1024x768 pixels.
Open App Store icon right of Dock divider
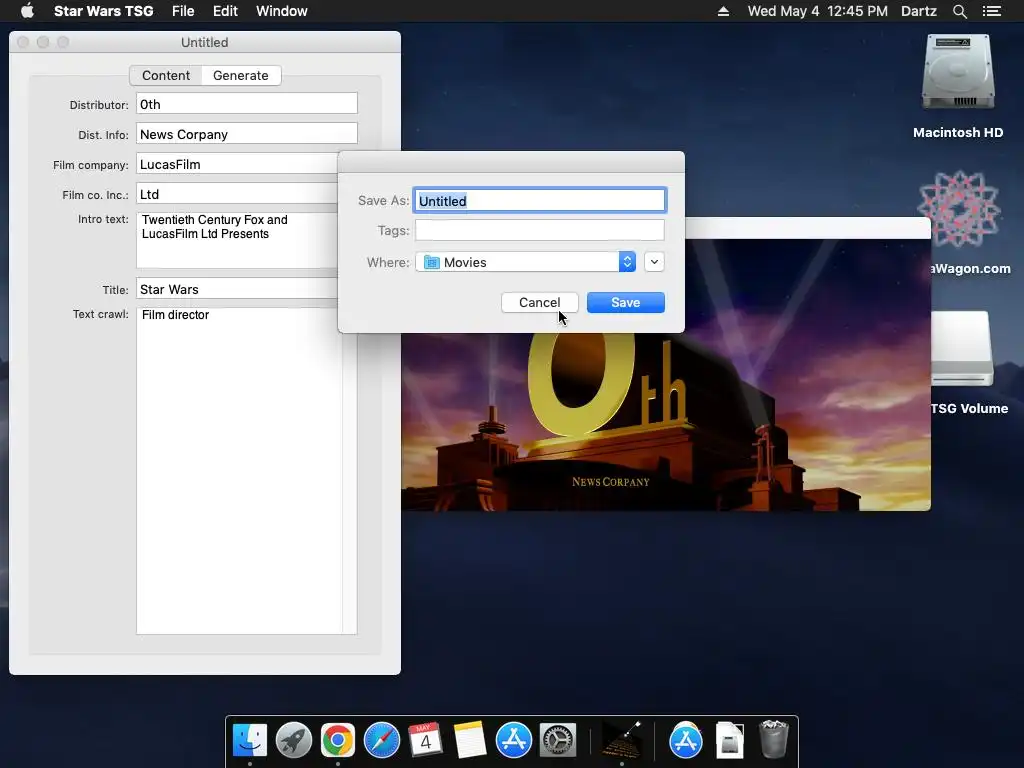point(686,741)
